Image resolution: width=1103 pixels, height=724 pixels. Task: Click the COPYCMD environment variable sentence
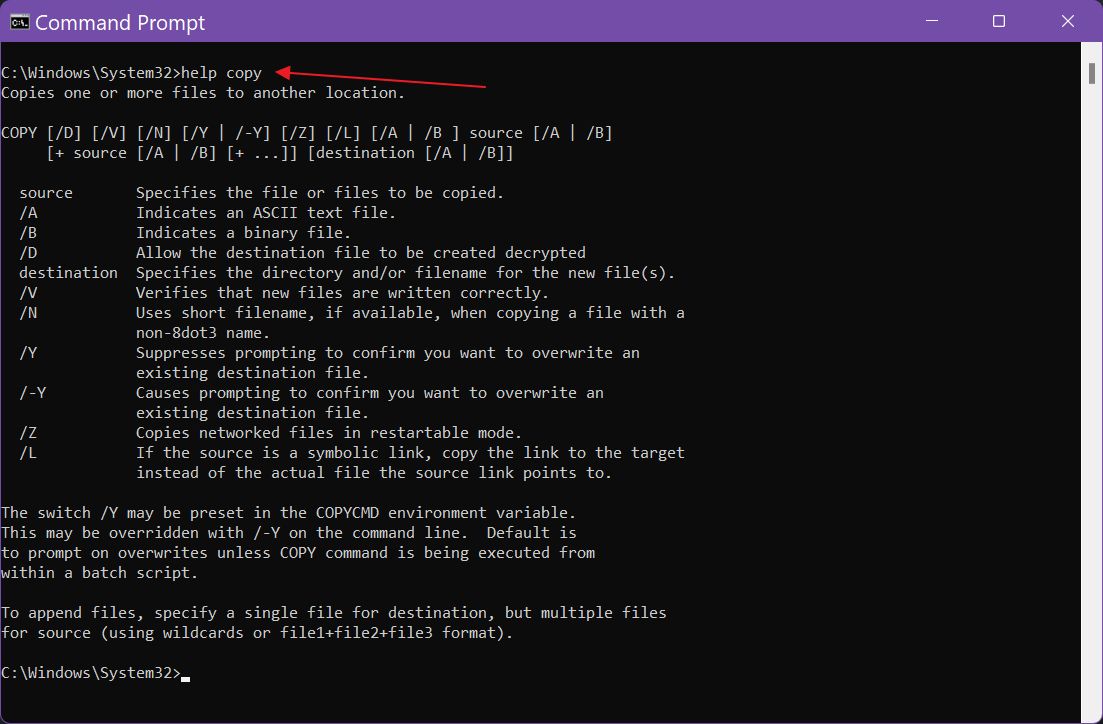coord(290,512)
